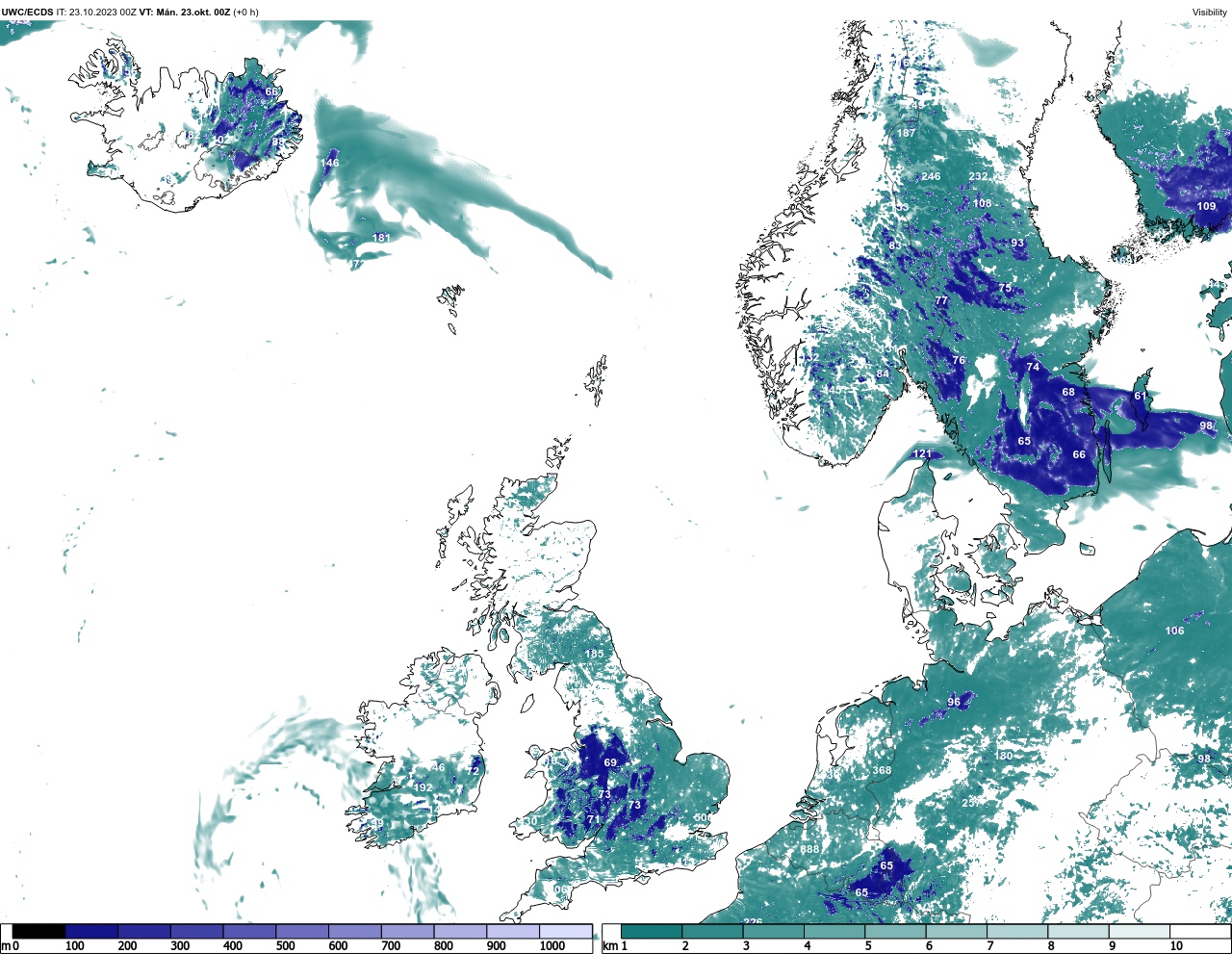The width and height of the screenshot is (1232, 954).
Task: Click the '68' value over the Baltic coast
Action: click(x=1068, y=392)
